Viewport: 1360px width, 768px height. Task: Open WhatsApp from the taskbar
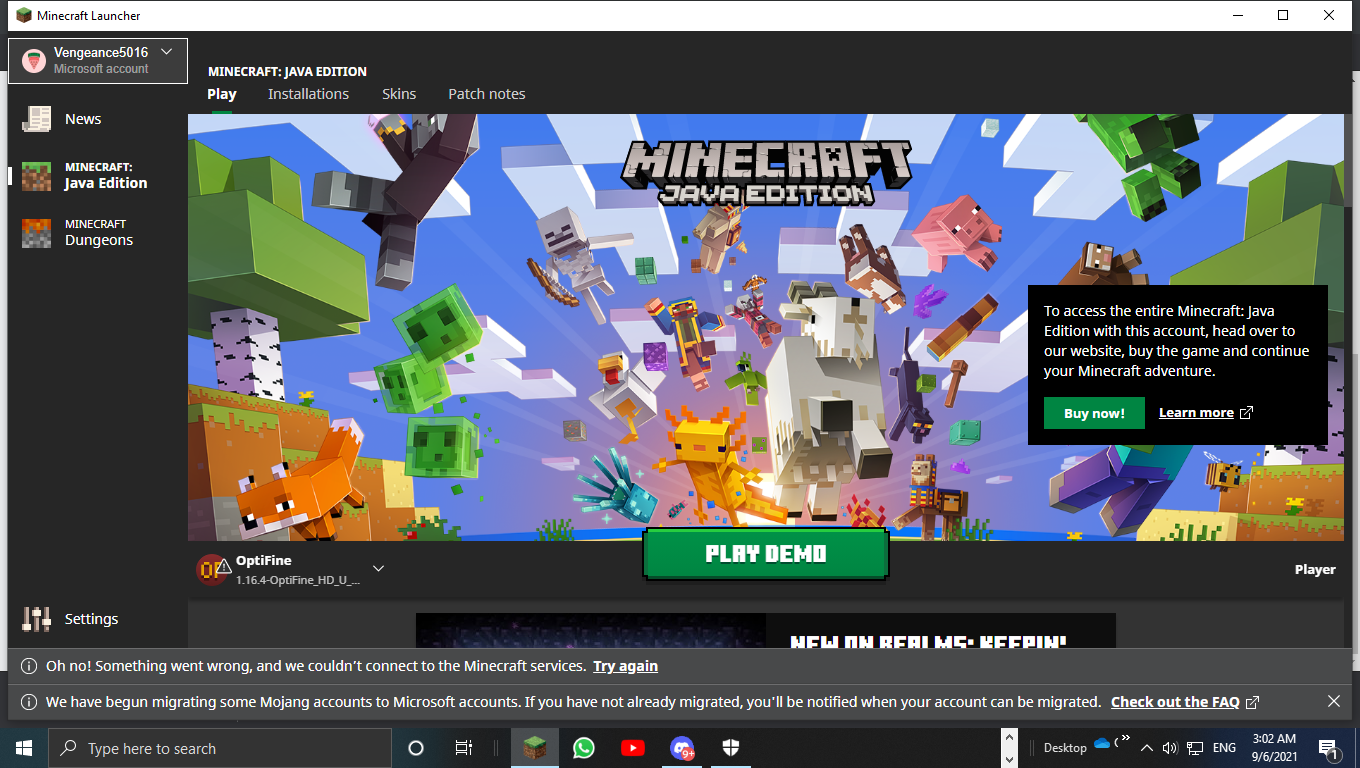584,748
